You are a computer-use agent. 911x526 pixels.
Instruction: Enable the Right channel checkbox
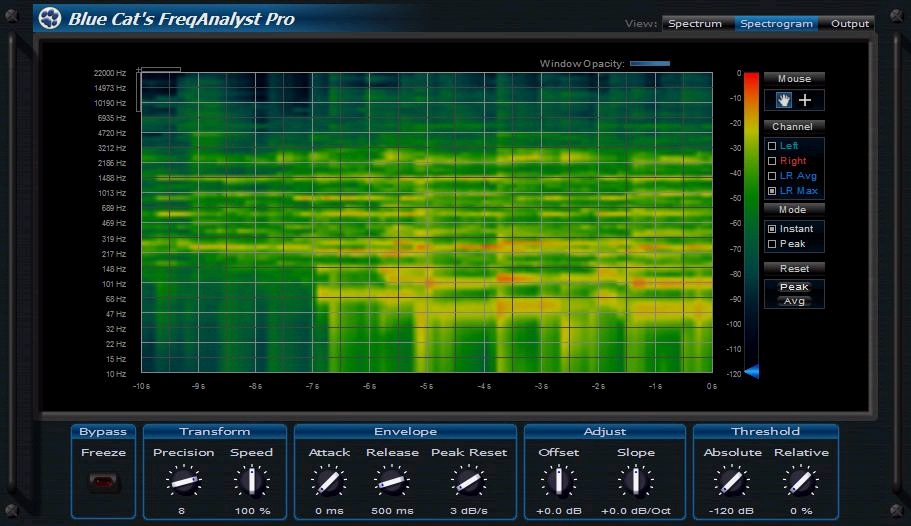click(772, 161)
